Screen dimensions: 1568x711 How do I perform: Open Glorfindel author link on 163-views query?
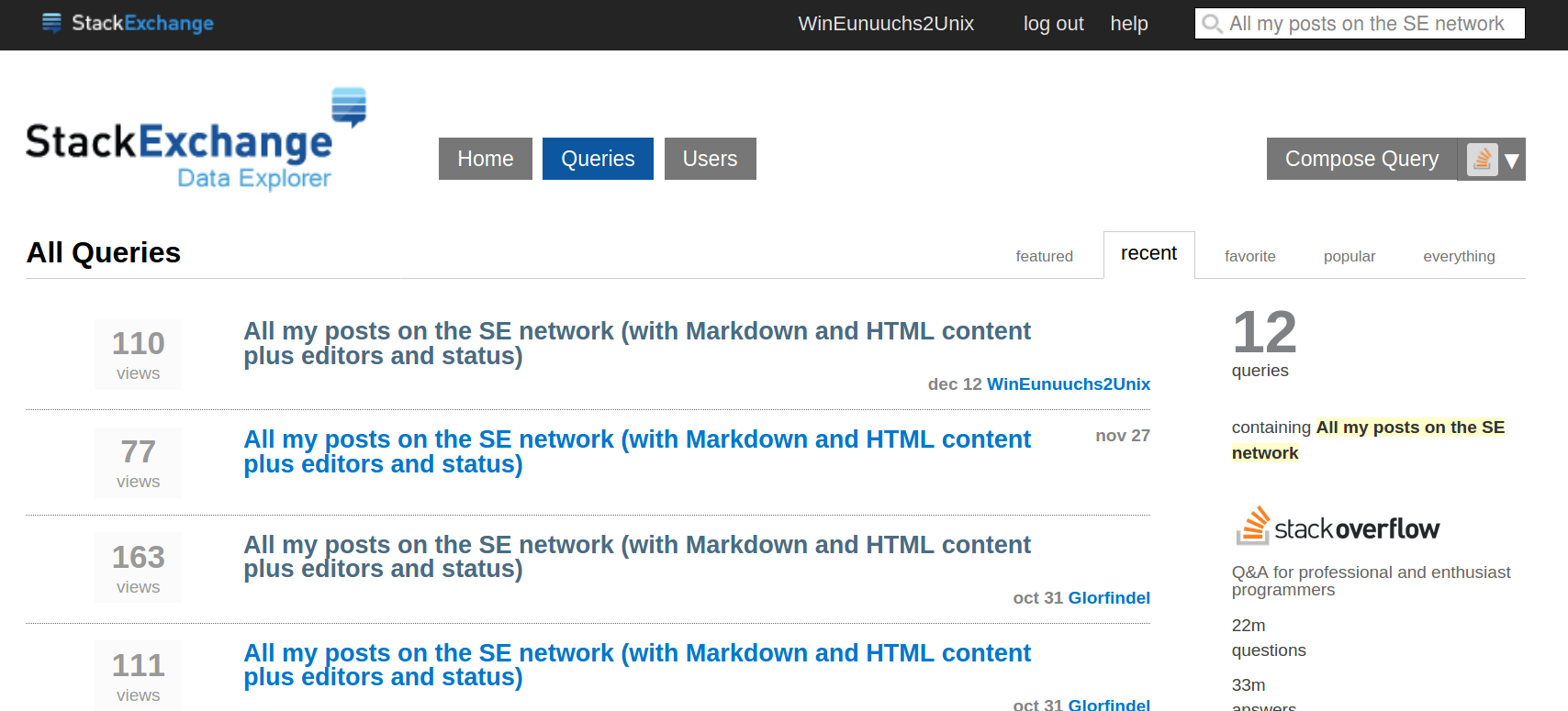pos(1109,598)
